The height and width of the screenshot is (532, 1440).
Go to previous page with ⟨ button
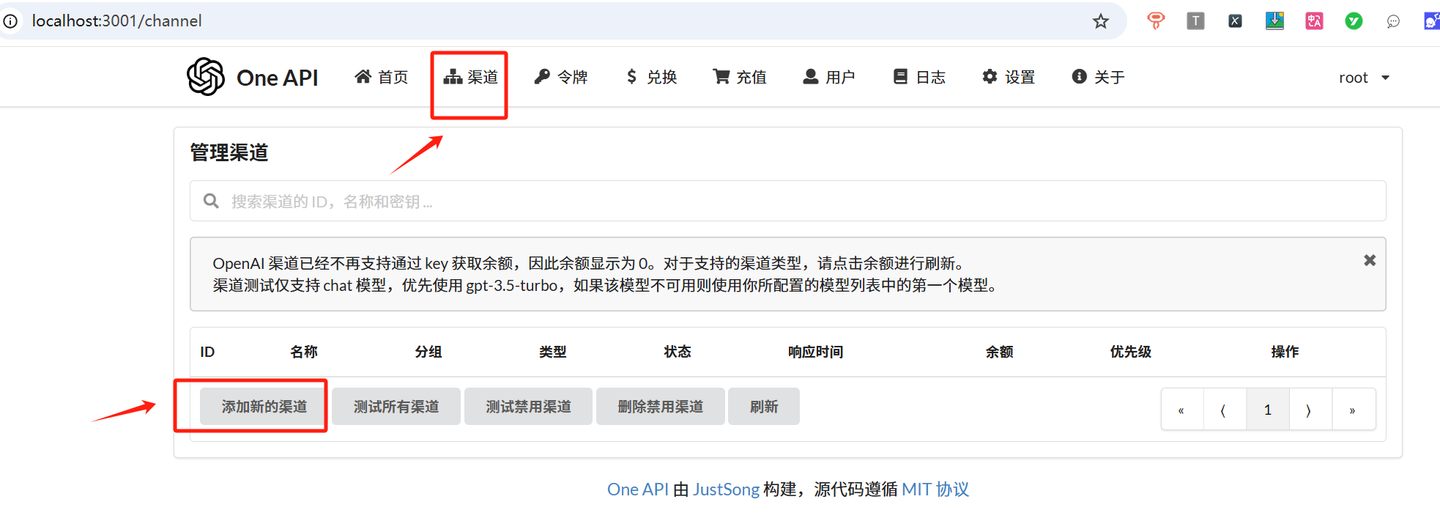[x=1224, y=410]
